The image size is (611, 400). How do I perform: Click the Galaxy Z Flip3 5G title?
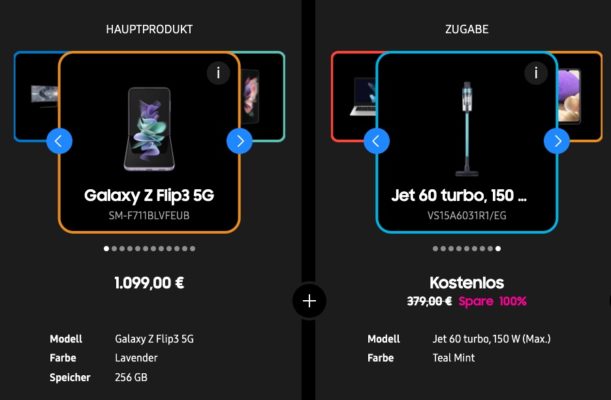149,195
